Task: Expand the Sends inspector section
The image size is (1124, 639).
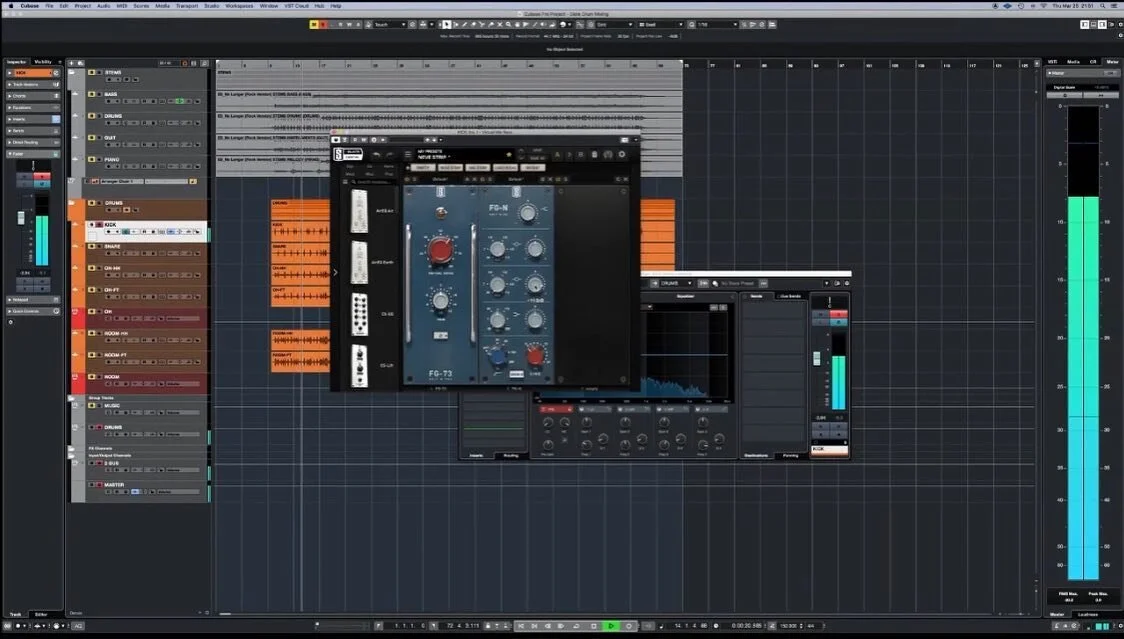Action: click(x=33, y=131)
